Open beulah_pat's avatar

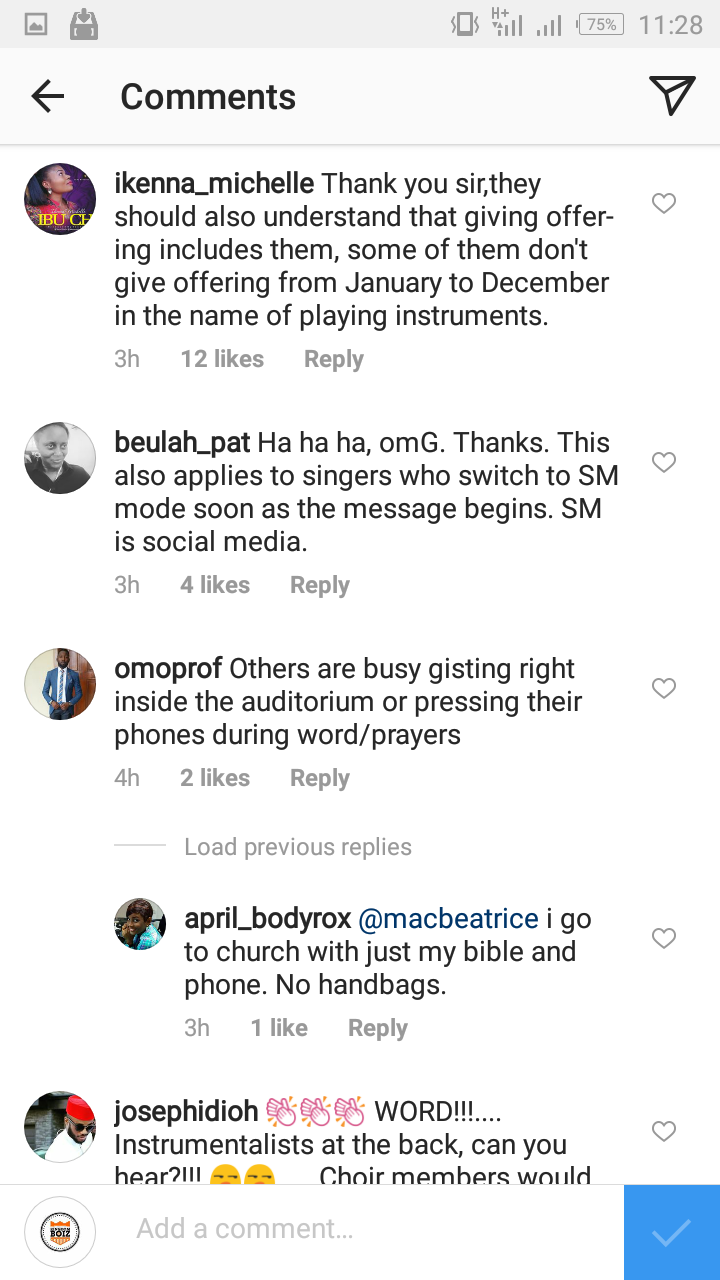(60, 458)
